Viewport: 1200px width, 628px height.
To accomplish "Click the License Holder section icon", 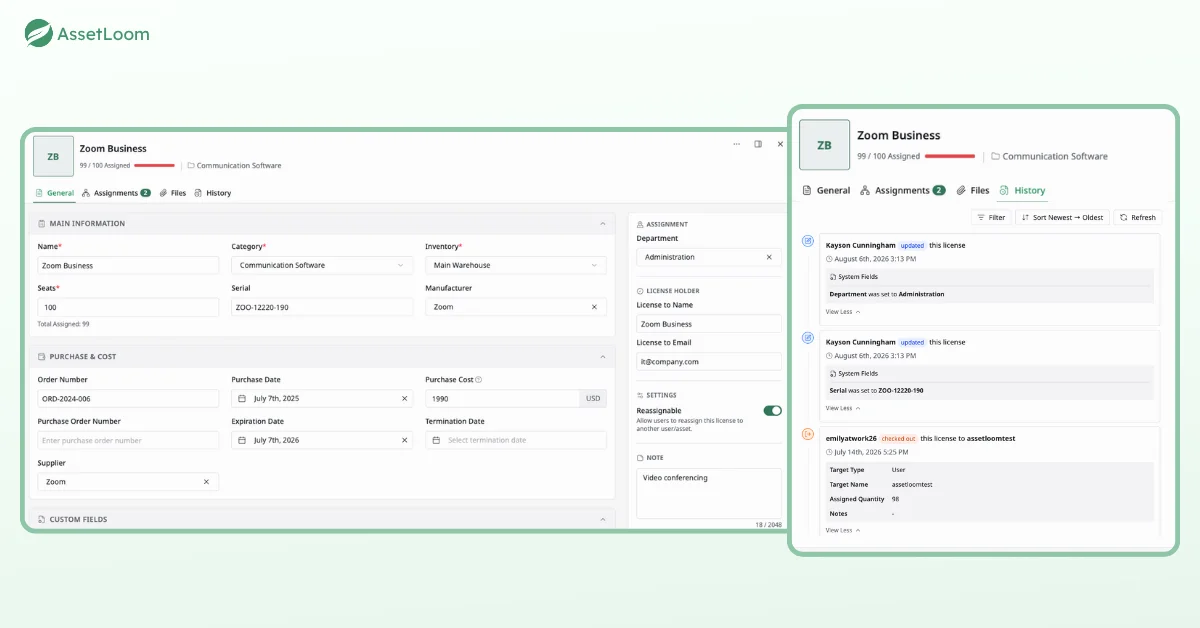I will point(640,290).
